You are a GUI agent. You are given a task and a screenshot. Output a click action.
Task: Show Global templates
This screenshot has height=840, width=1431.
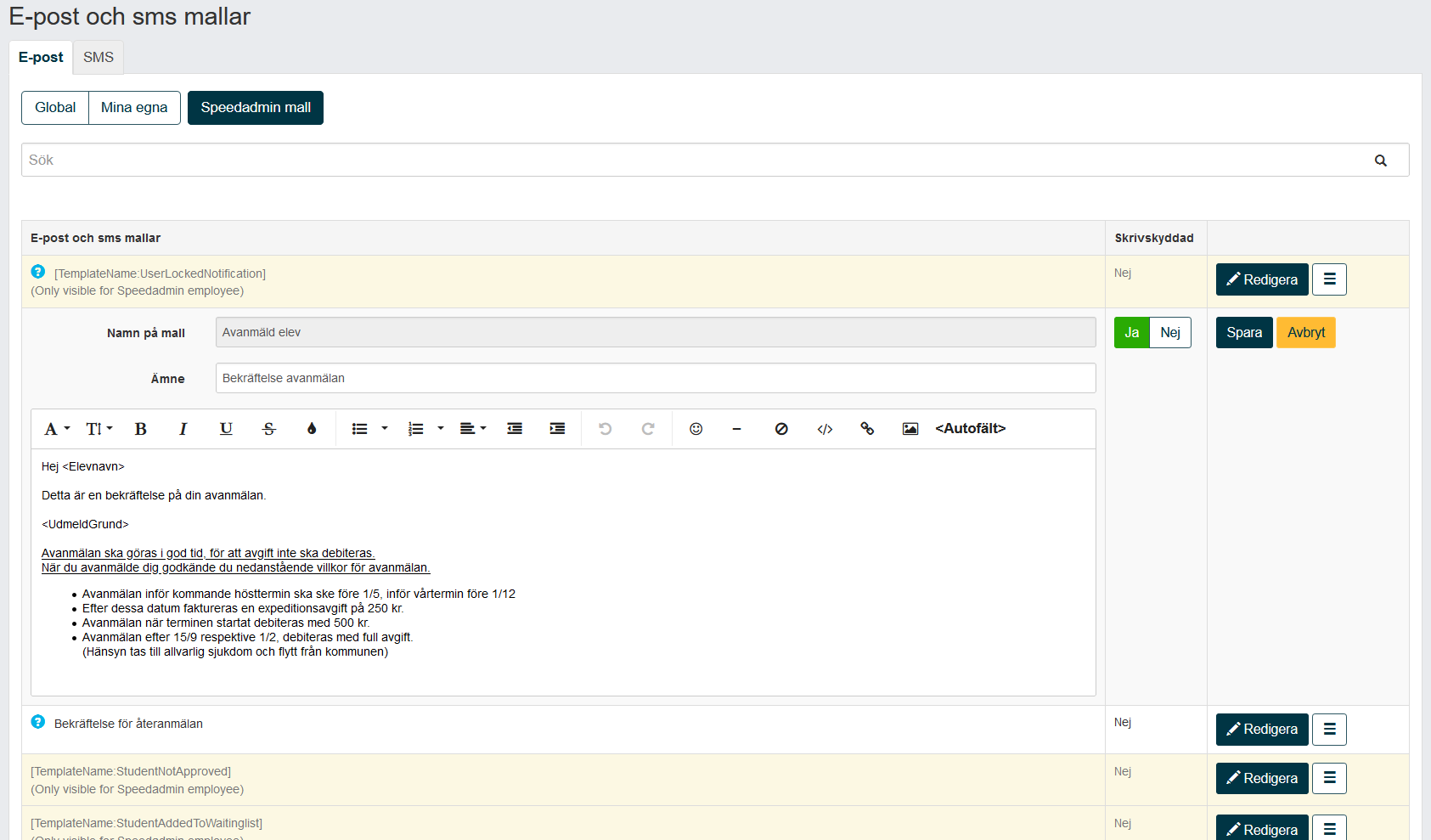point(55,108)
